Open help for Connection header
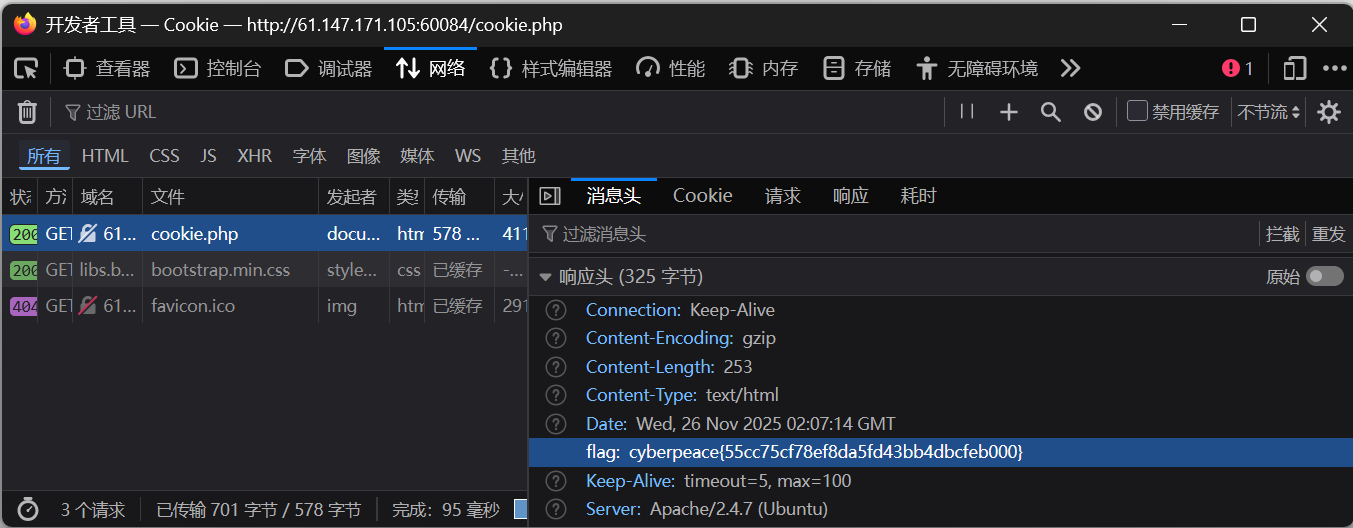This screenshot has height=528, width=1353. (555, 310)
